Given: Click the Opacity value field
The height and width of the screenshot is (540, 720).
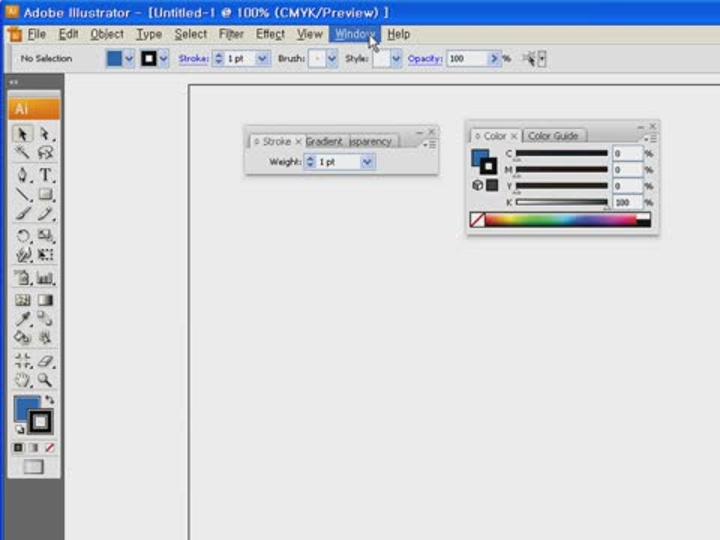Looking at the screenshot, I should coord(467,59).
